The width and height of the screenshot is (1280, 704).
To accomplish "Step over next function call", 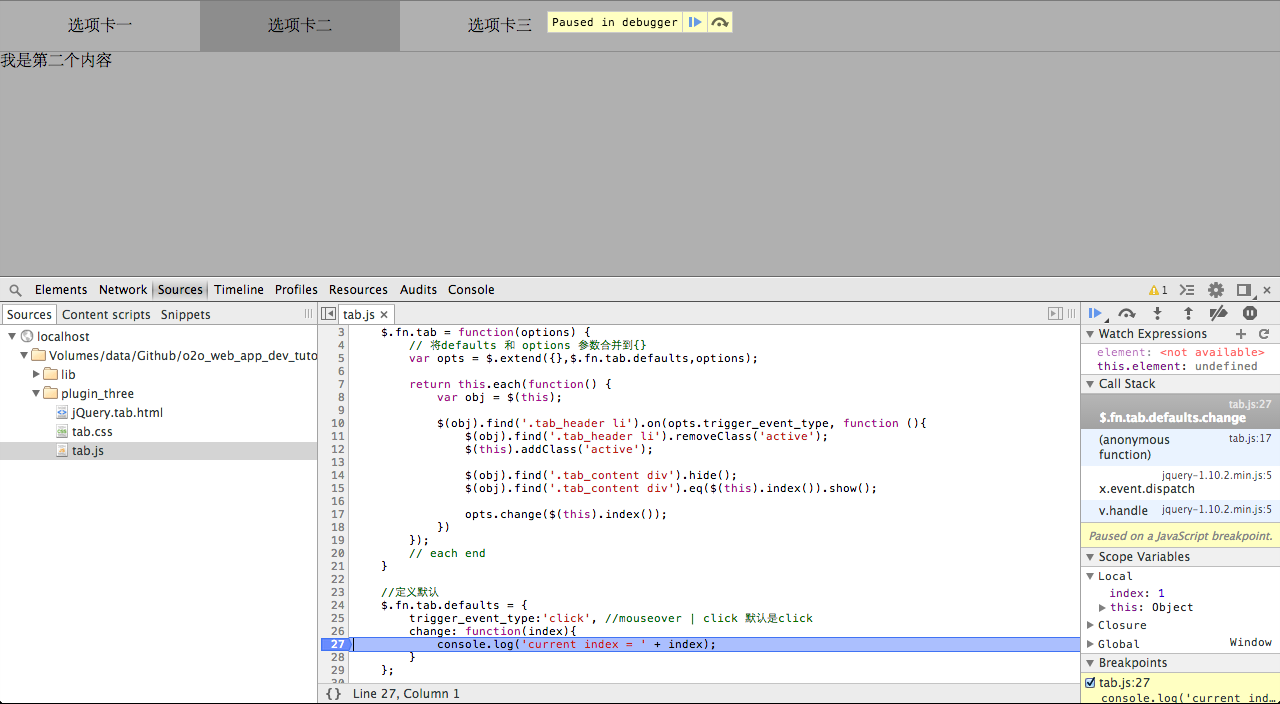I will pos(1127,314).
